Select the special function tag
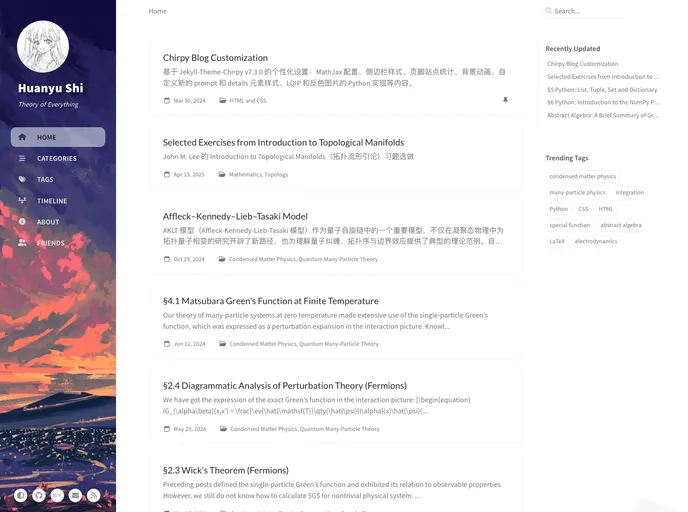Image resolution: width=688 pixels, height=512 pixels. [570, 225]
